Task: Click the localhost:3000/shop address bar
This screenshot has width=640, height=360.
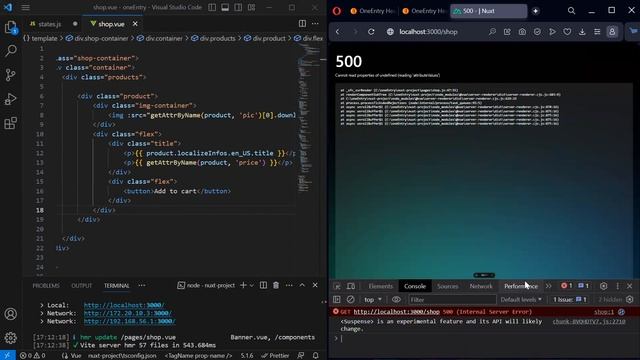Action: pyautogui.click(x=428, y=32)
